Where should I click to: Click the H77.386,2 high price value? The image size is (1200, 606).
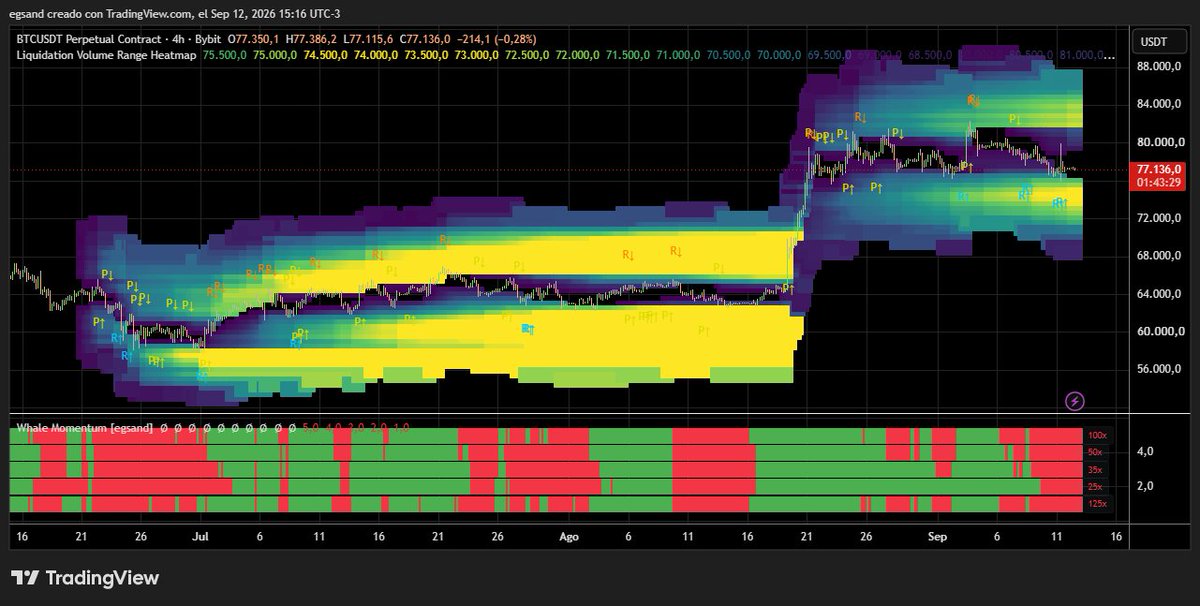(313, 38)
